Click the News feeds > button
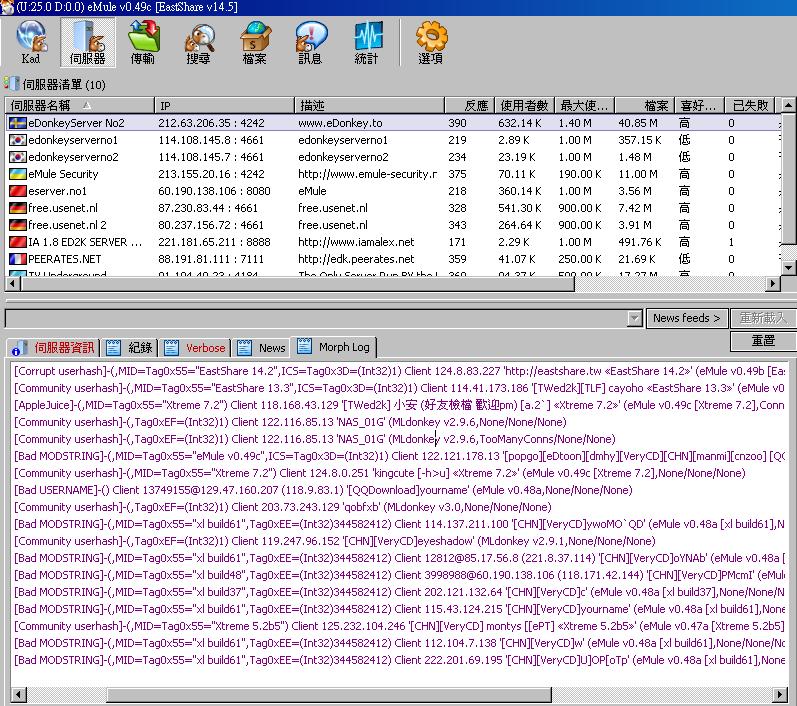Viewport: 797px width, 706px height. (687, 319)
